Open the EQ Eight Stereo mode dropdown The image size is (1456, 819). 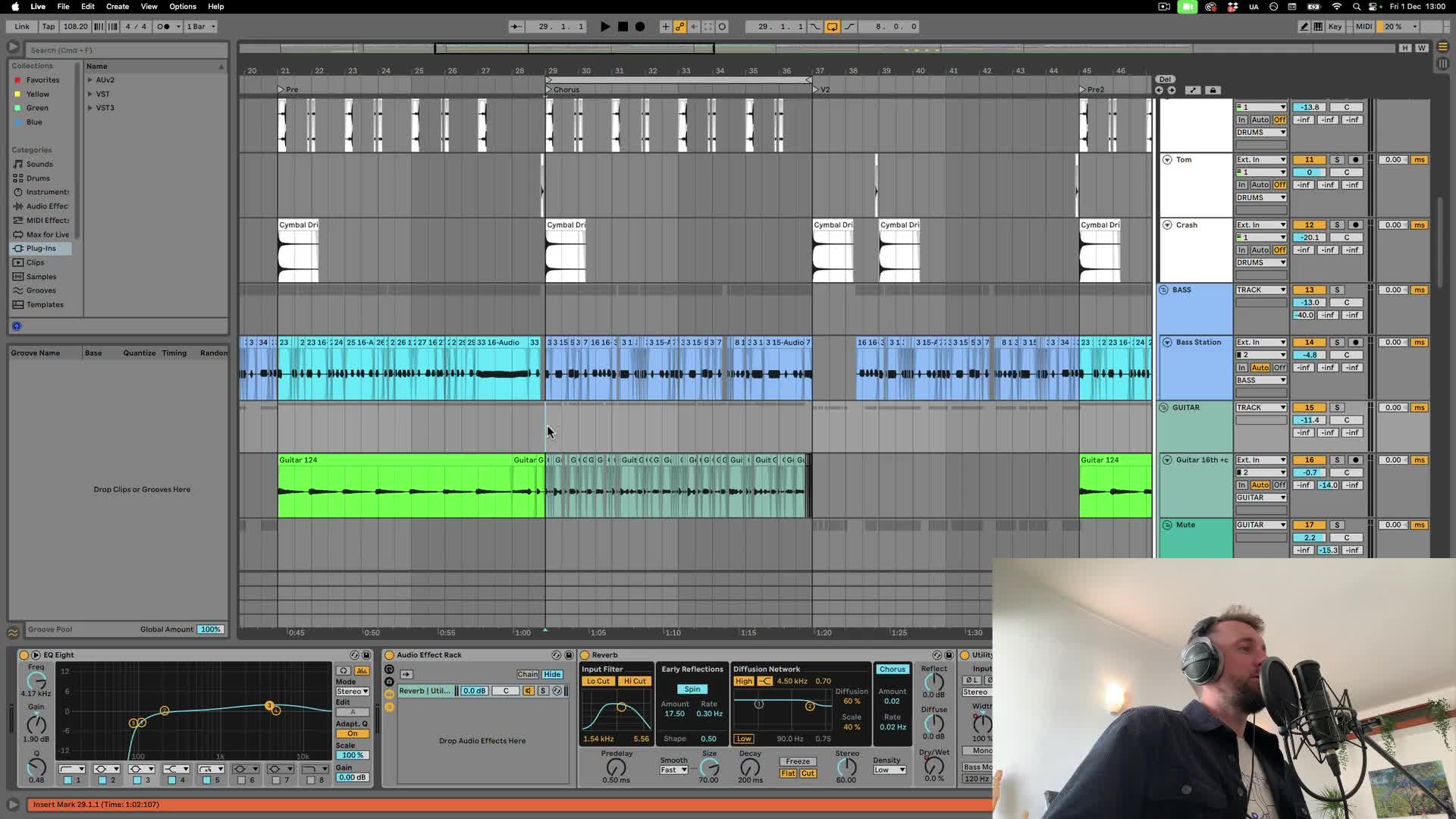tap(353, 692)
